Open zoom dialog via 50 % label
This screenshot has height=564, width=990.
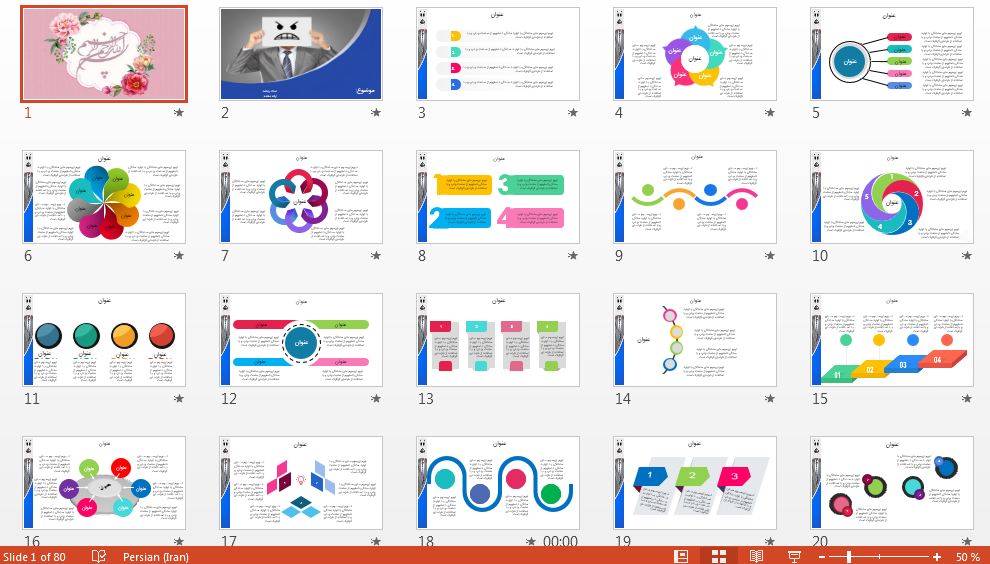[966, 556]
